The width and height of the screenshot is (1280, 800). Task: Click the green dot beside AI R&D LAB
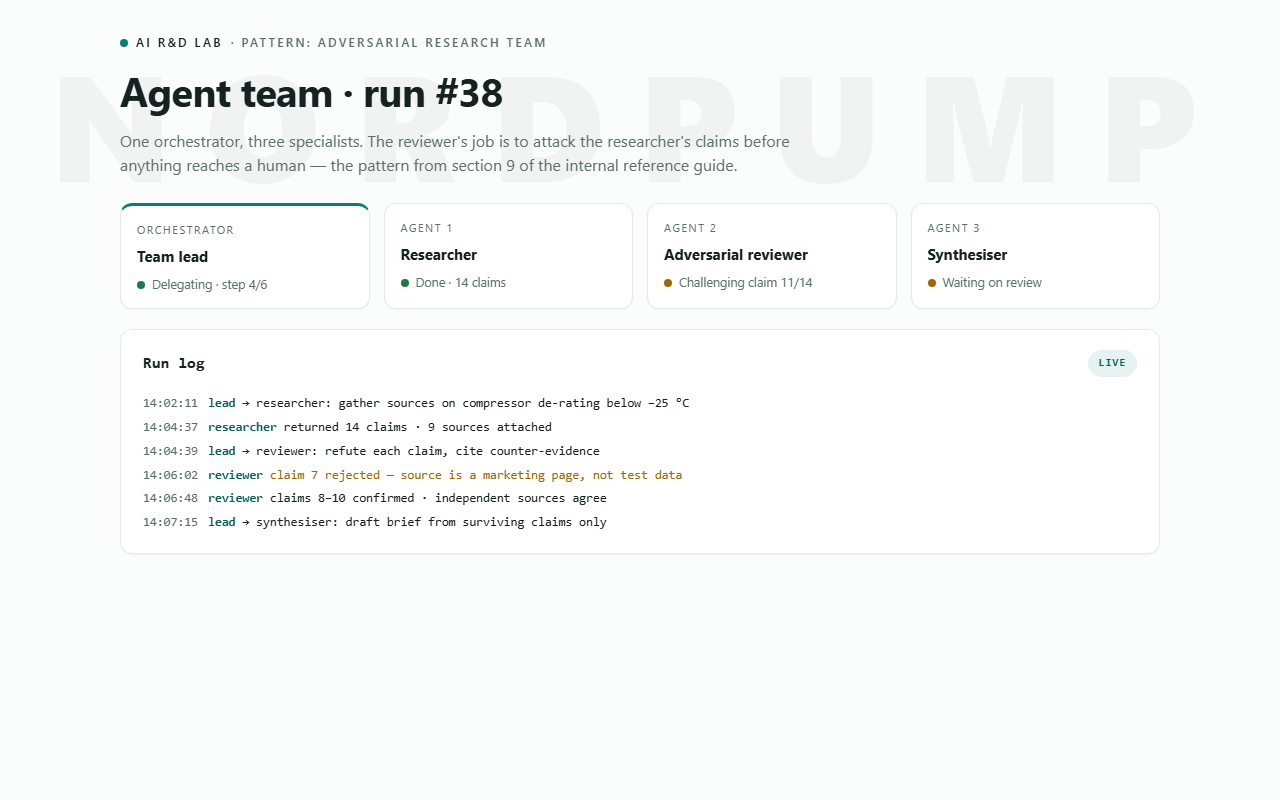point(124,43)
